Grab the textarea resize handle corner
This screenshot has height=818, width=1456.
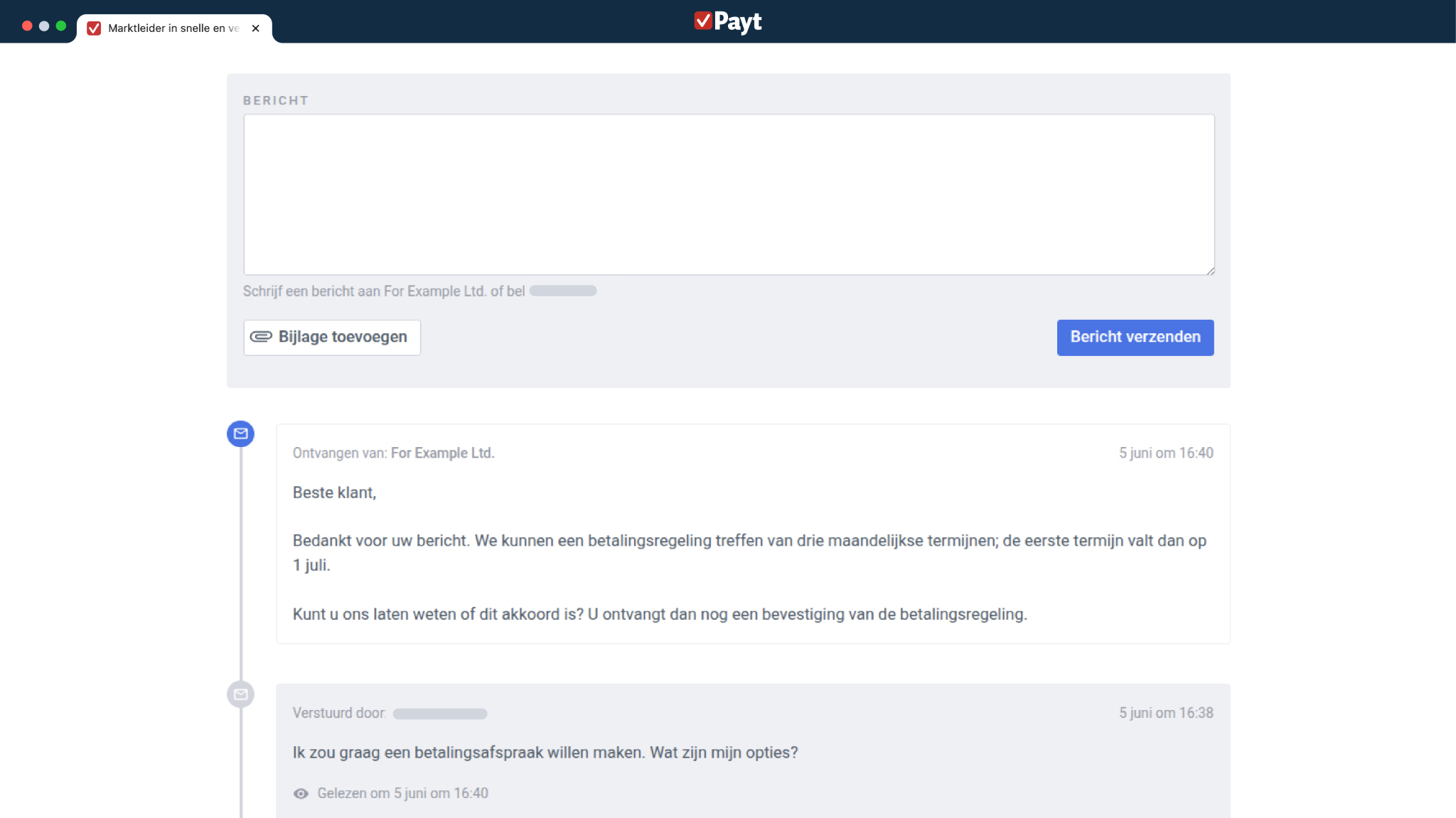1210,271
